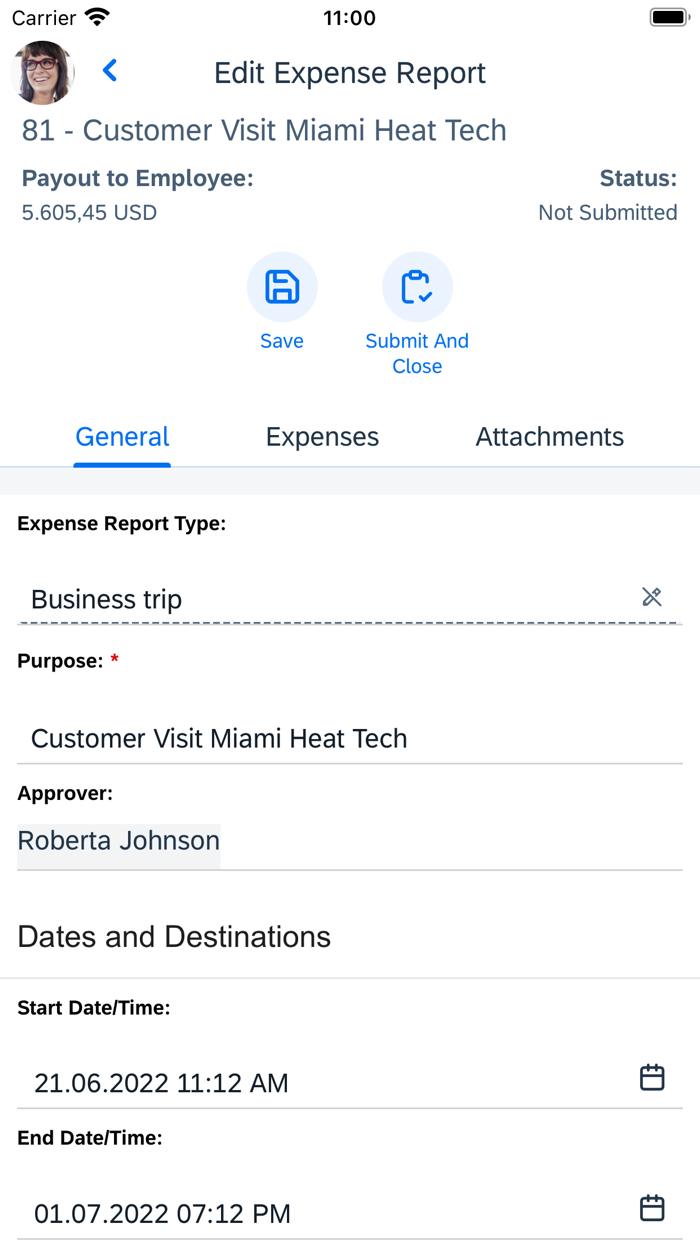This screenshot has height=1244, width=700.
Task: Select the General tab
Action: click(x=122, y=436)
